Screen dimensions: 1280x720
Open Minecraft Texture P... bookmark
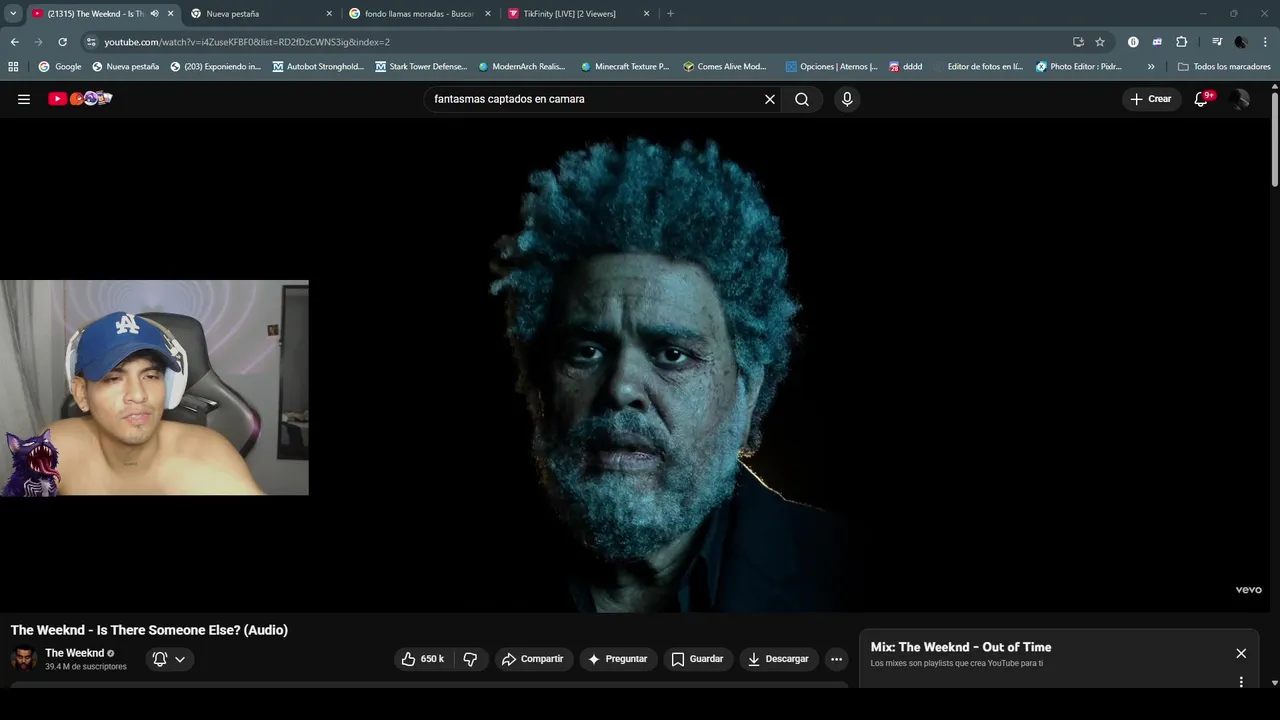625,67
